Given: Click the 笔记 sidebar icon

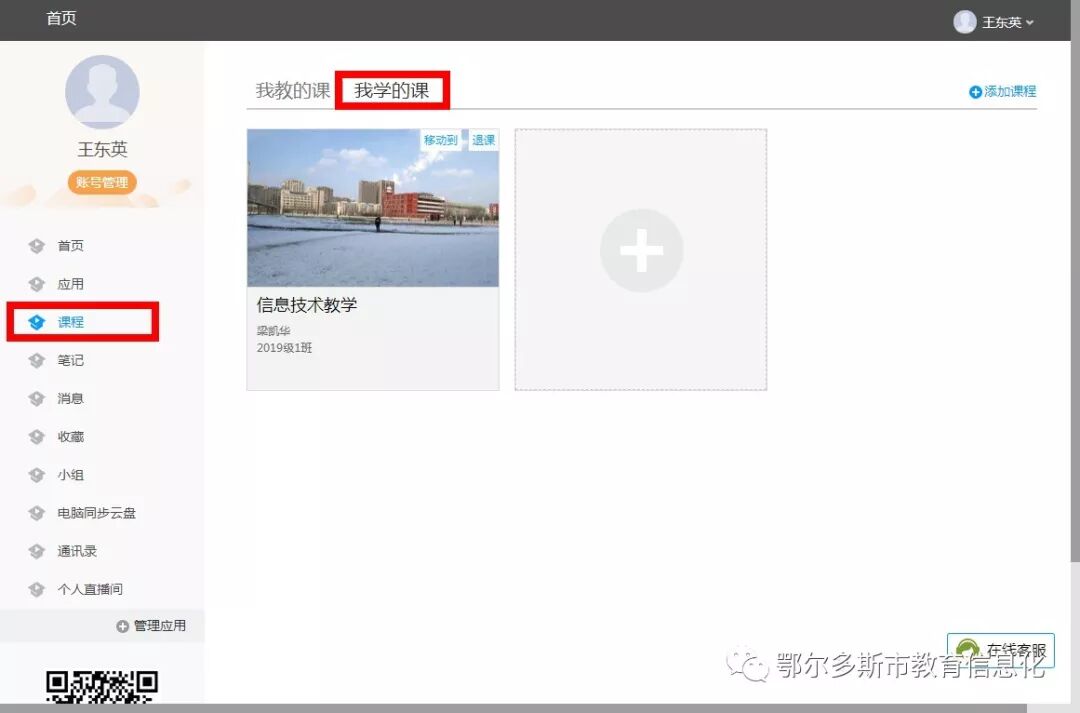Looking at the screenshot, I should pyautogui.click(x=37, y=360).
